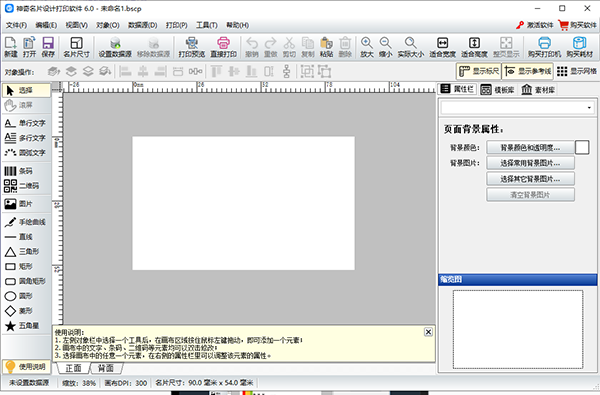Screen dimensions: 600x395
Task: Open the 对象(O) menu
Action: 108,25
